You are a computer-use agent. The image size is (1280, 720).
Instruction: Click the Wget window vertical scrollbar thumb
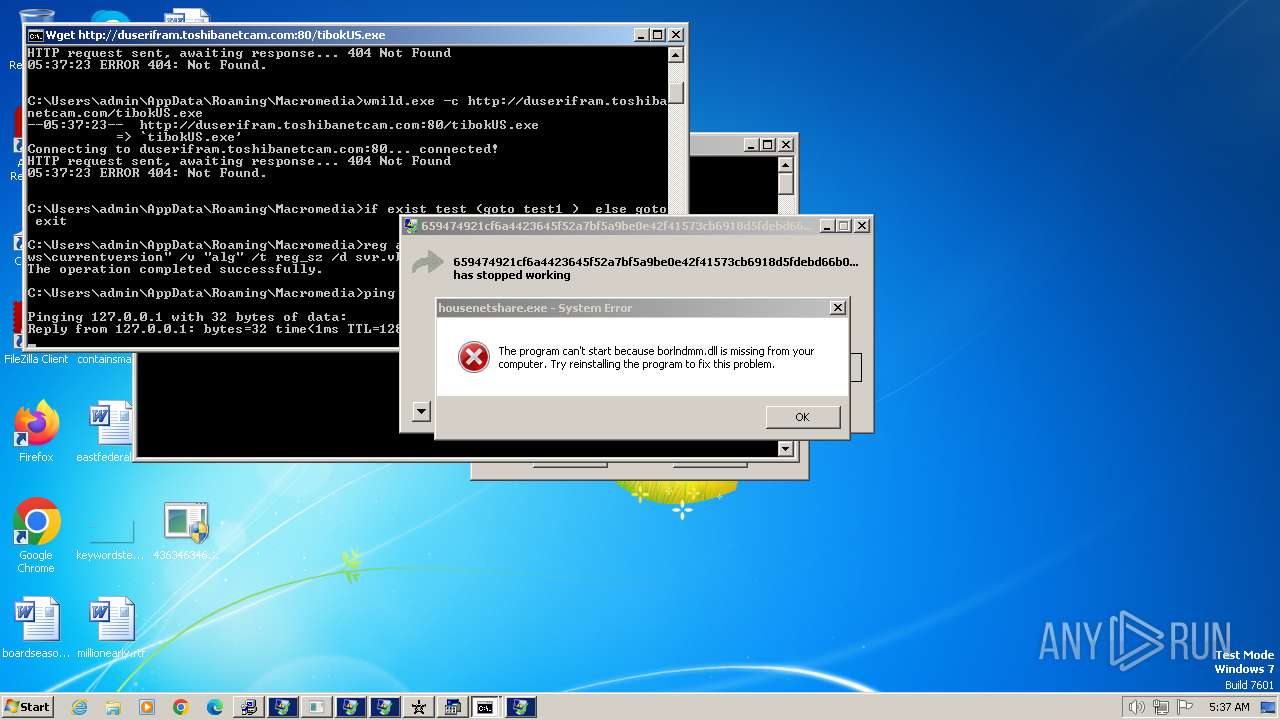[676, 92]
